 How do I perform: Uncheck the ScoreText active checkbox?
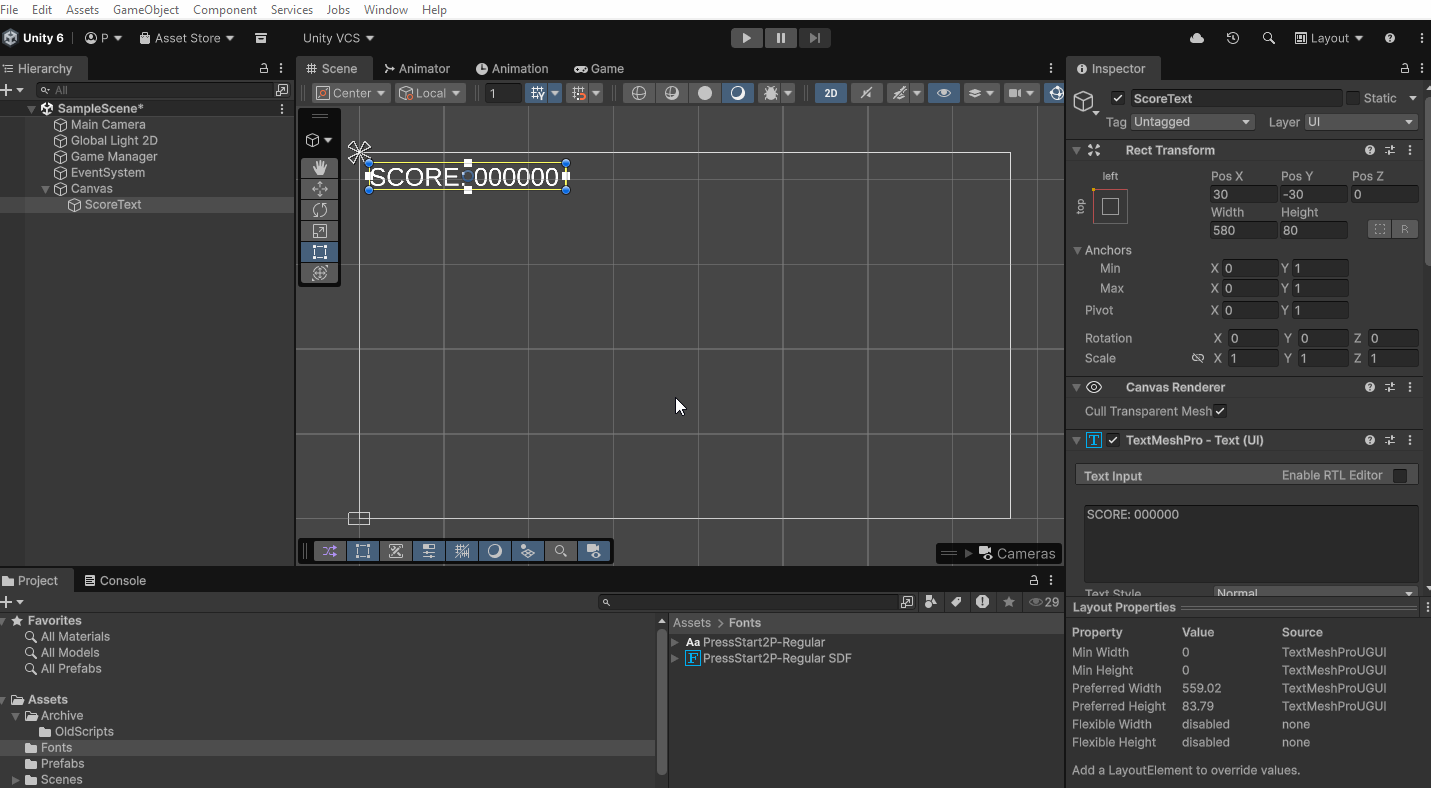coord(1118,98)
